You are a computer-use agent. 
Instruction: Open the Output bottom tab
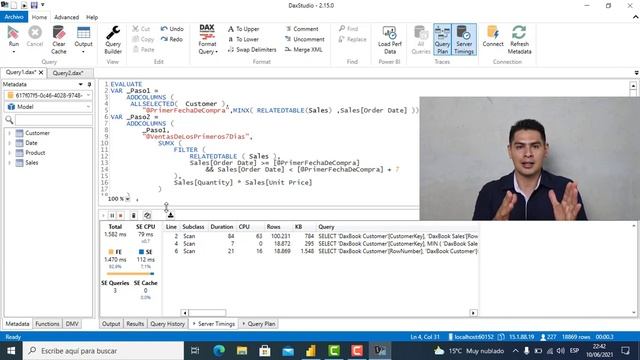point(111,324)
